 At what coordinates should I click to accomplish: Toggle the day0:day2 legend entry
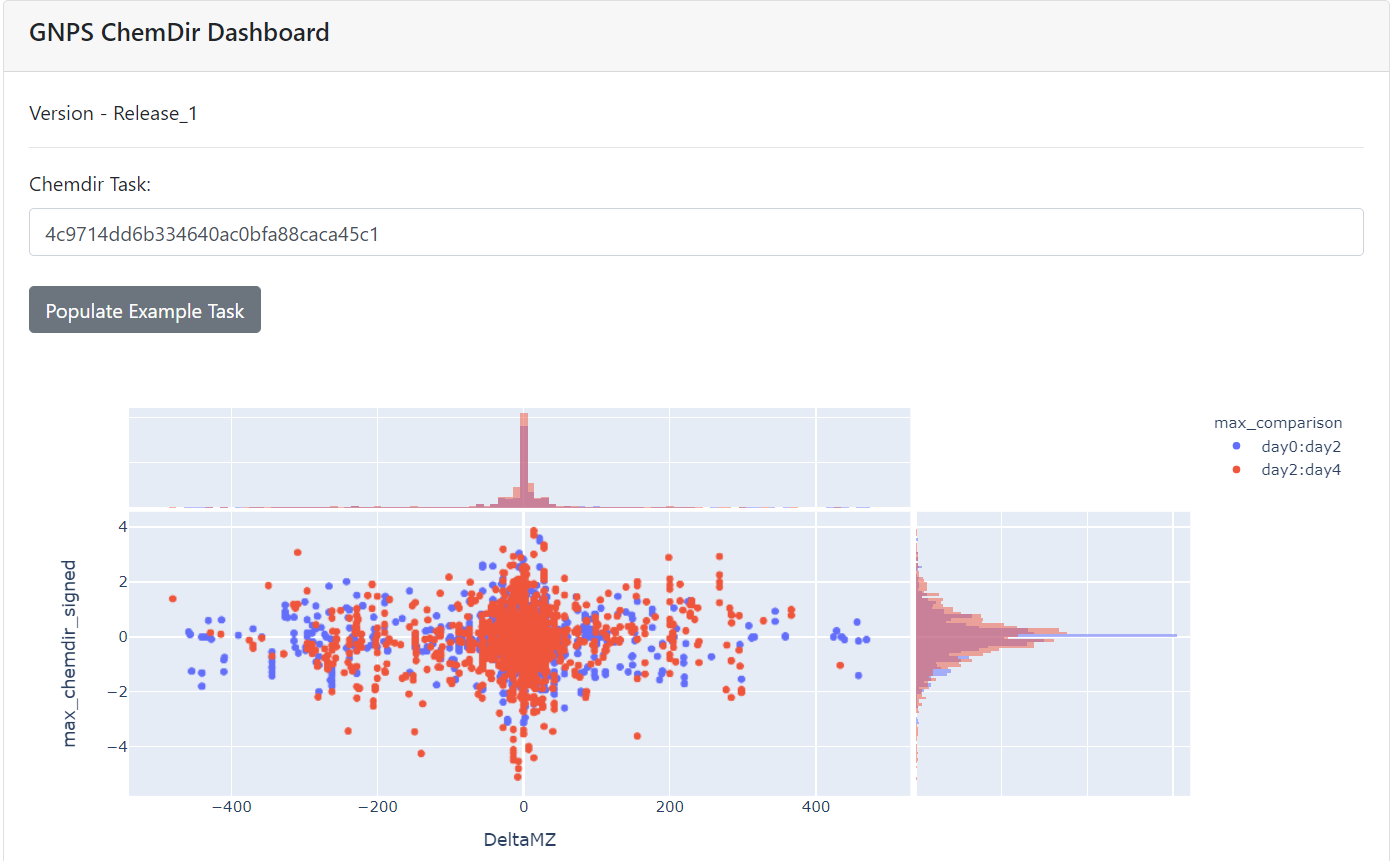pyautogui.click(x=1286, y=446)
